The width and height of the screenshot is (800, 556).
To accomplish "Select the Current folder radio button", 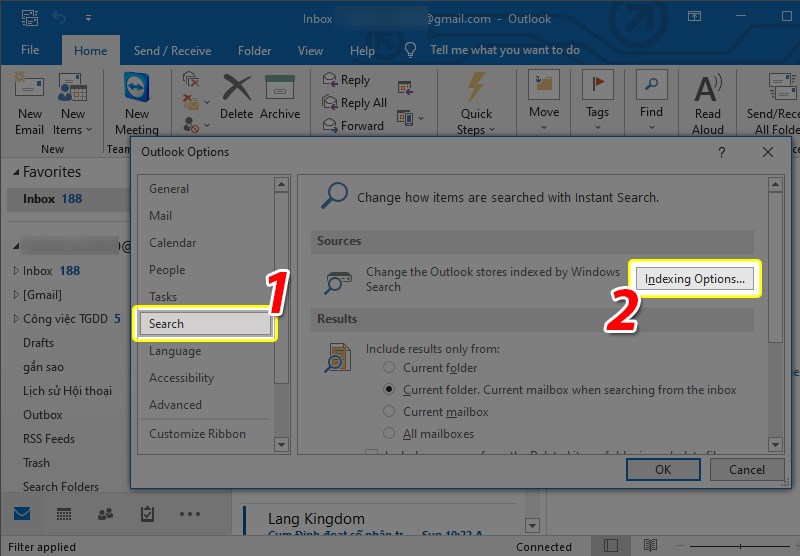I will [x=389, y=367].
